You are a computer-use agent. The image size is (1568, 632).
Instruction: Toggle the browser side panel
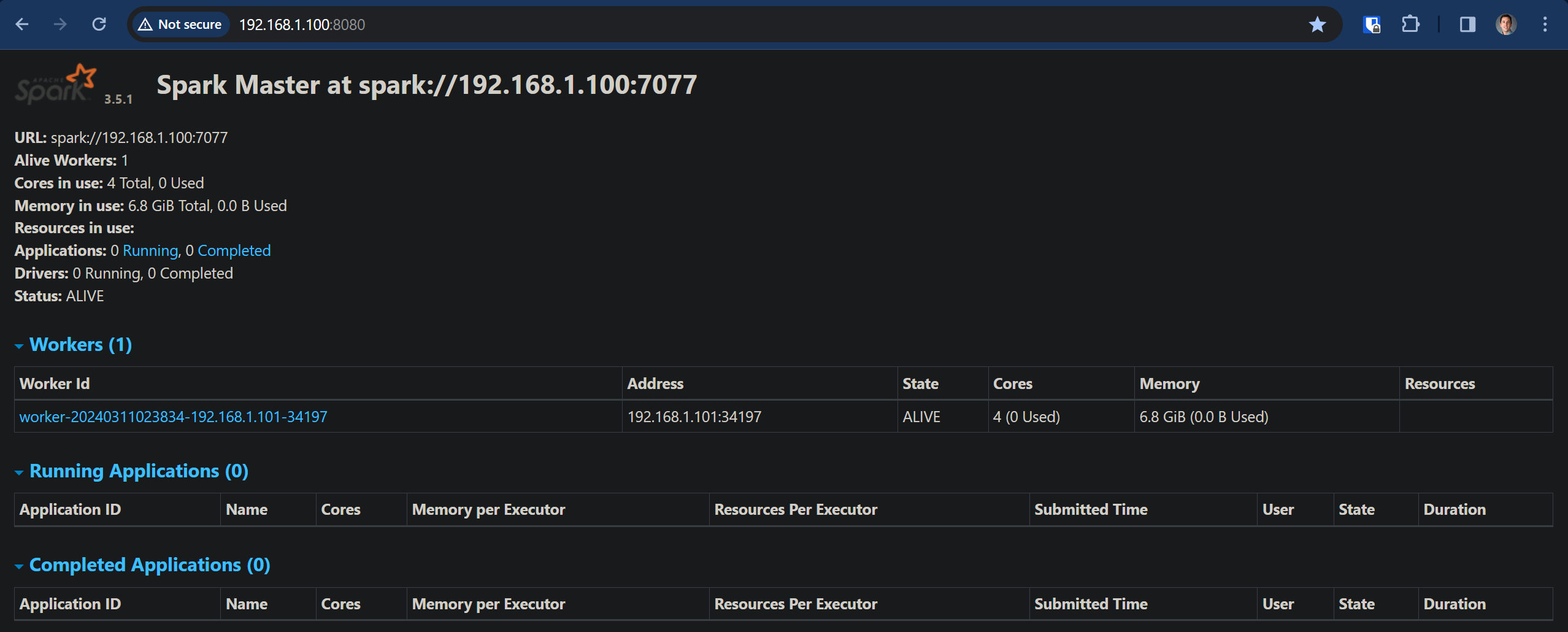tap(1467, 25)
